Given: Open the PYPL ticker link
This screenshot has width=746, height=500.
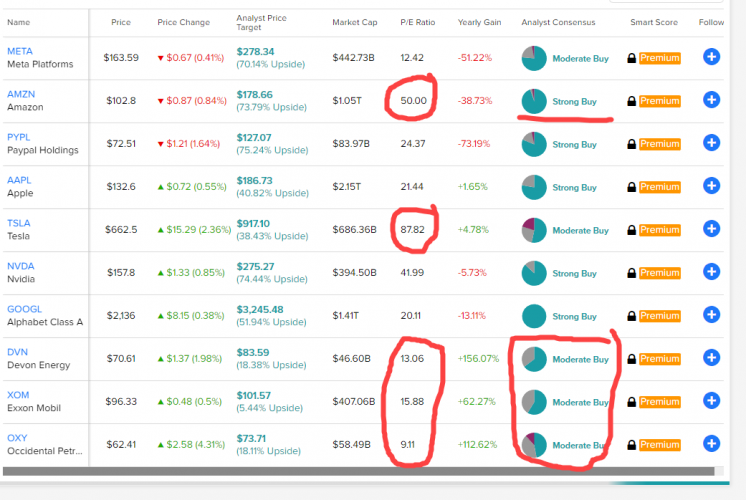Looking at the screenshot, I should coord(19,137).
